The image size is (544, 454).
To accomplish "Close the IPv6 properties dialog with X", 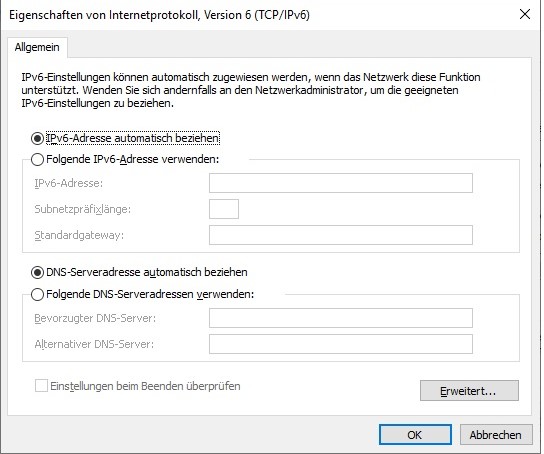I will (x=525, y=15).
